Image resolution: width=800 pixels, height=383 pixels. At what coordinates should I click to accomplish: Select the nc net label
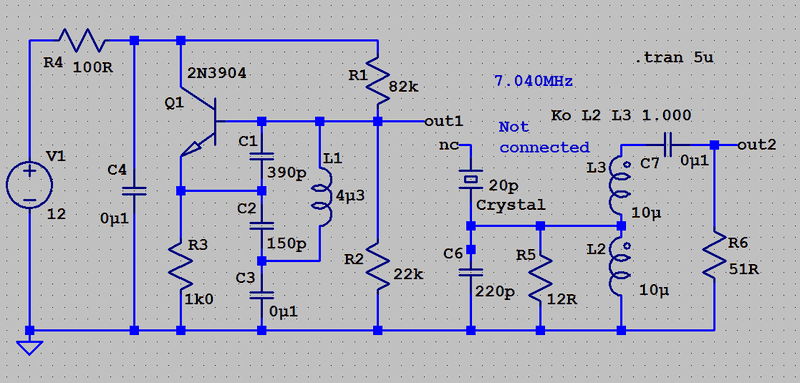(448, 145)
